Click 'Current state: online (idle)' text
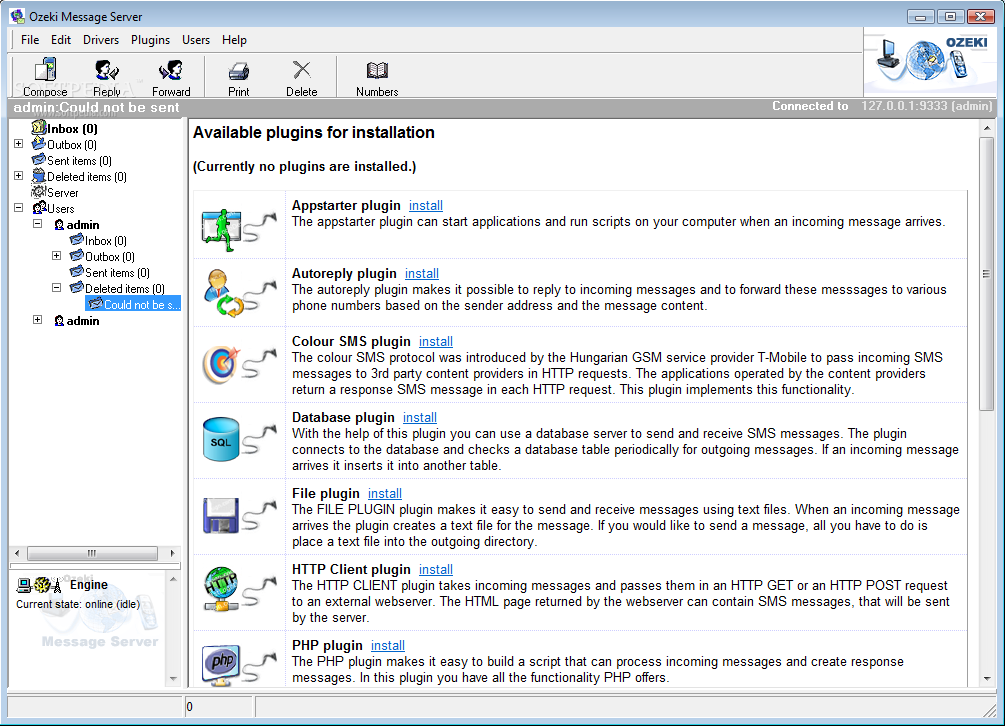Viewport: 1005px width, 726px height. (x=78, y=604)
